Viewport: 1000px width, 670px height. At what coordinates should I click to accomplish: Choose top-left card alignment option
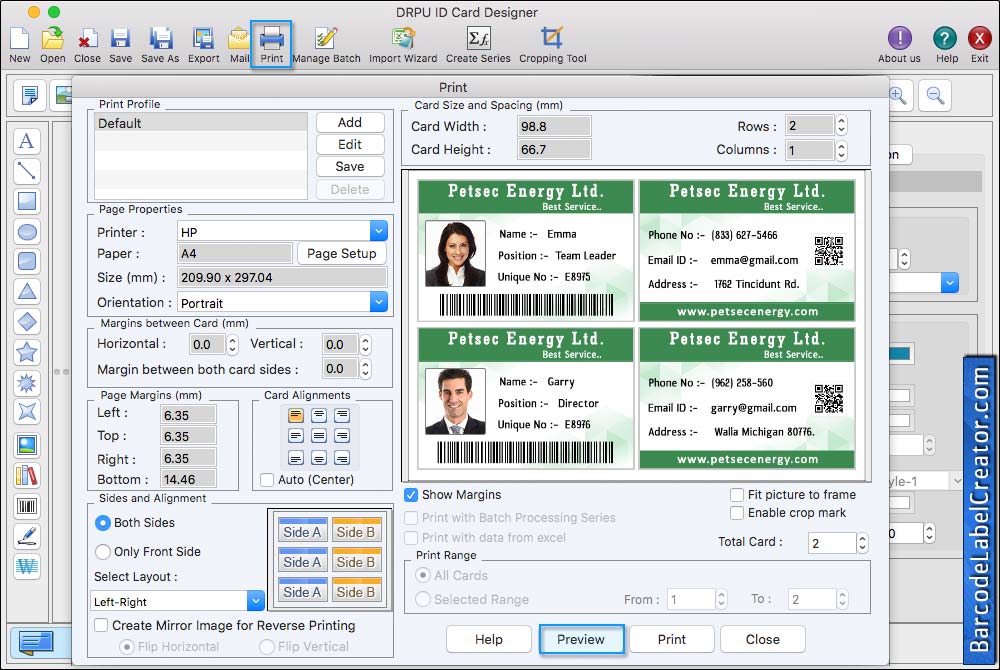point(296,416)
